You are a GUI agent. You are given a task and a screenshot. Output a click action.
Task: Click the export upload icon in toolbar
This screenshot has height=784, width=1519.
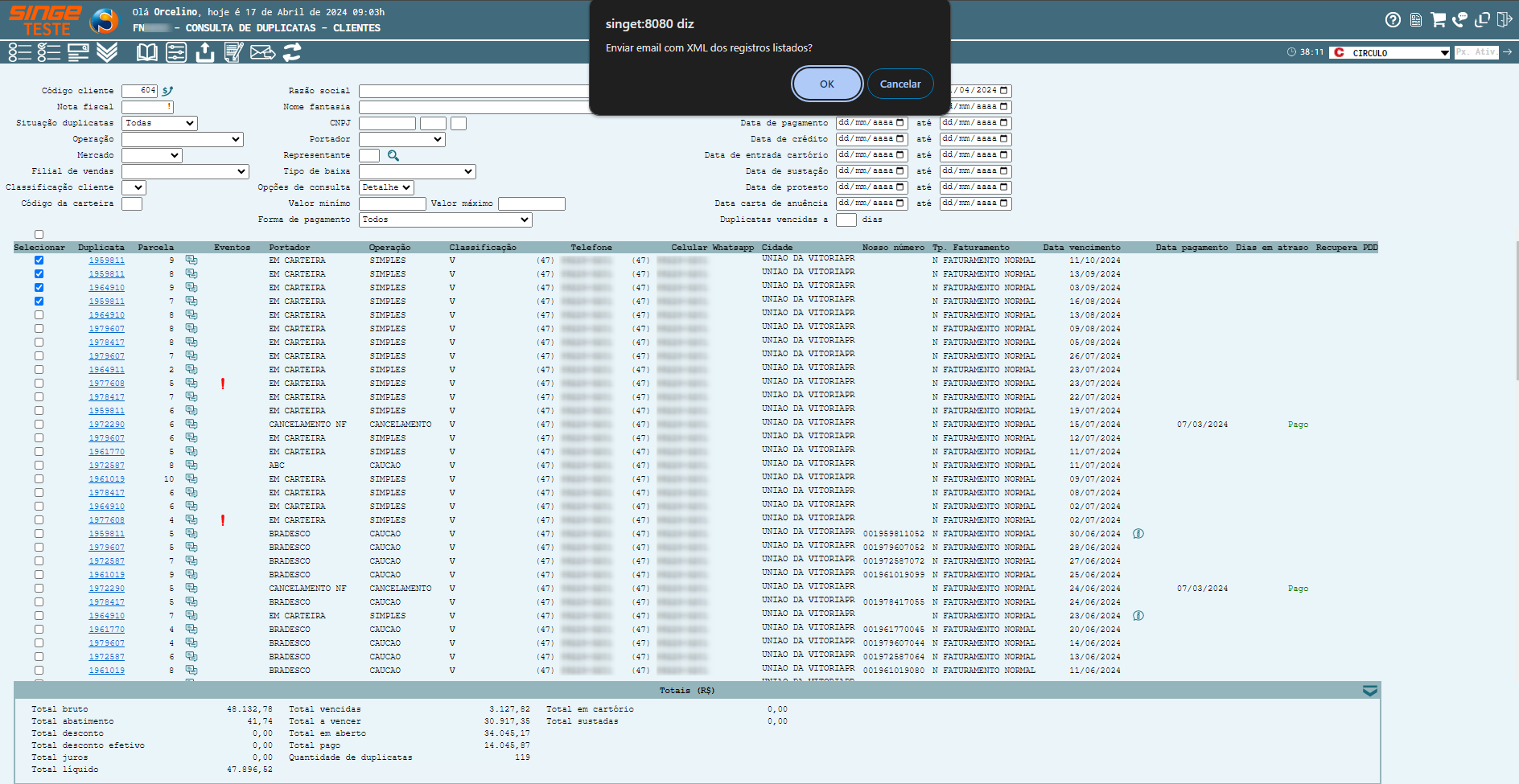point(205,53)
